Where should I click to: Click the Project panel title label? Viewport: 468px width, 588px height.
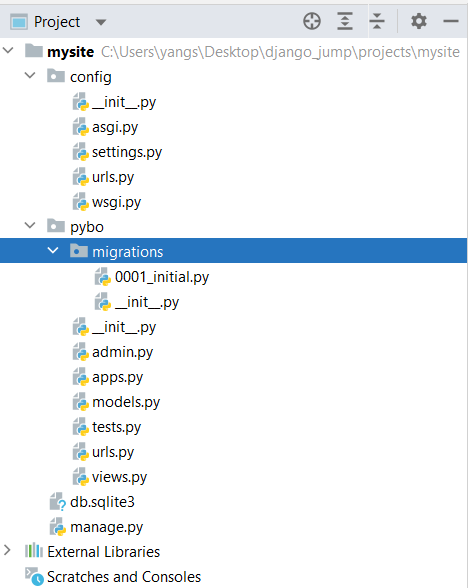57,22
